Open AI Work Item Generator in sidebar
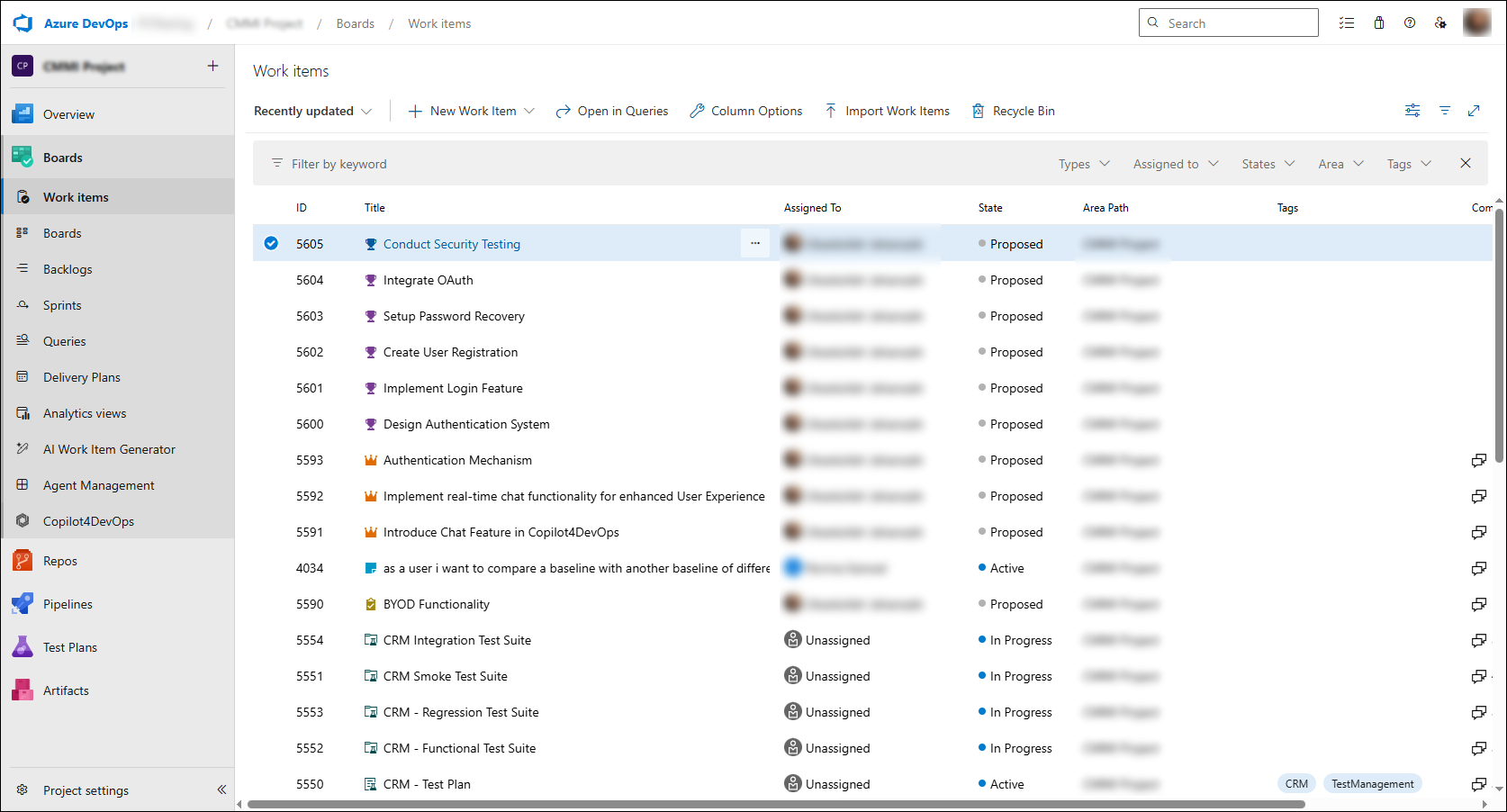The height and width of the screenshot is (812, 1507). coord(118,449)
